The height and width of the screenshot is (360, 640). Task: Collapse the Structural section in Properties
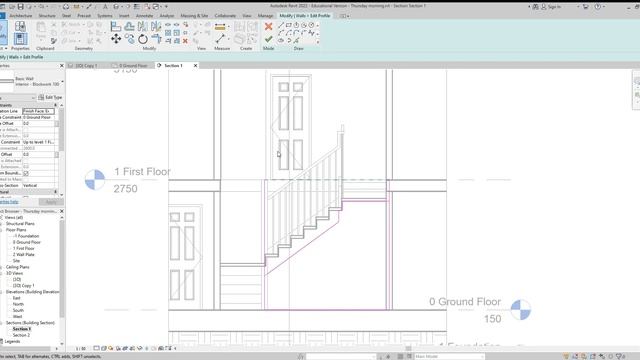(56, 191)
